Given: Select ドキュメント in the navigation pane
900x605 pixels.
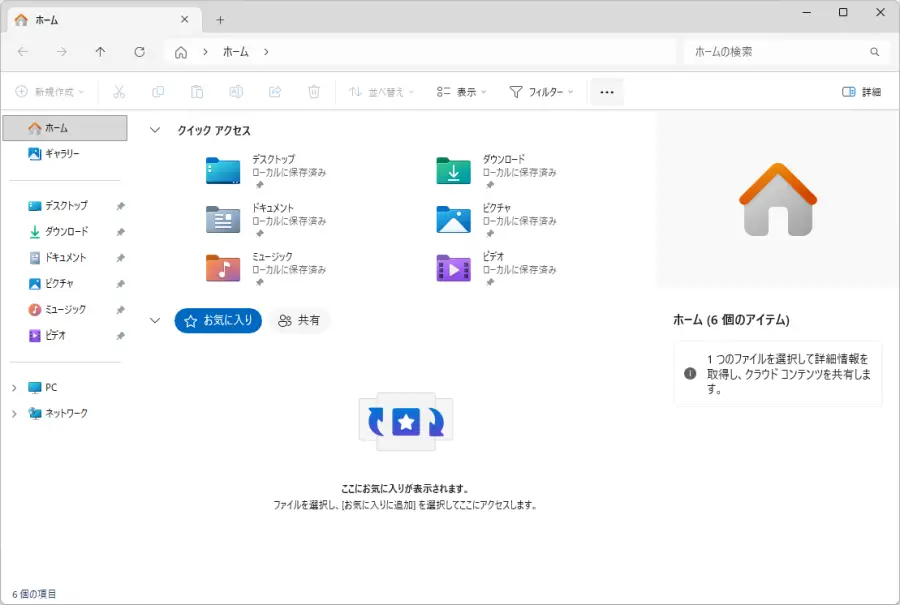Looking at the screenshot, I should (65, 258).
